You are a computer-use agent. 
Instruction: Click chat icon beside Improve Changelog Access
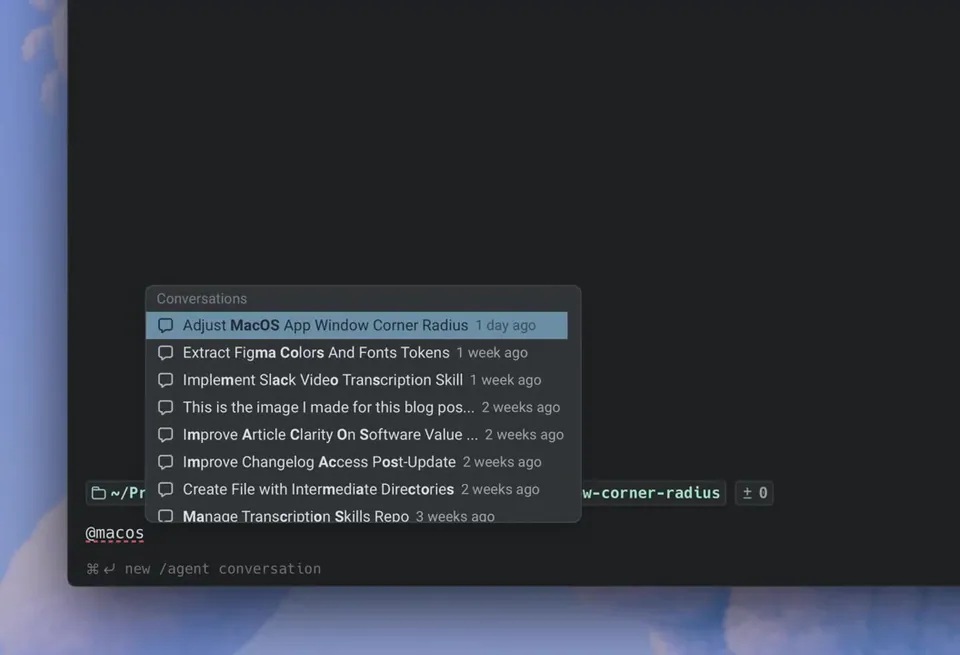pyautogui.click(x=165, y=462)
